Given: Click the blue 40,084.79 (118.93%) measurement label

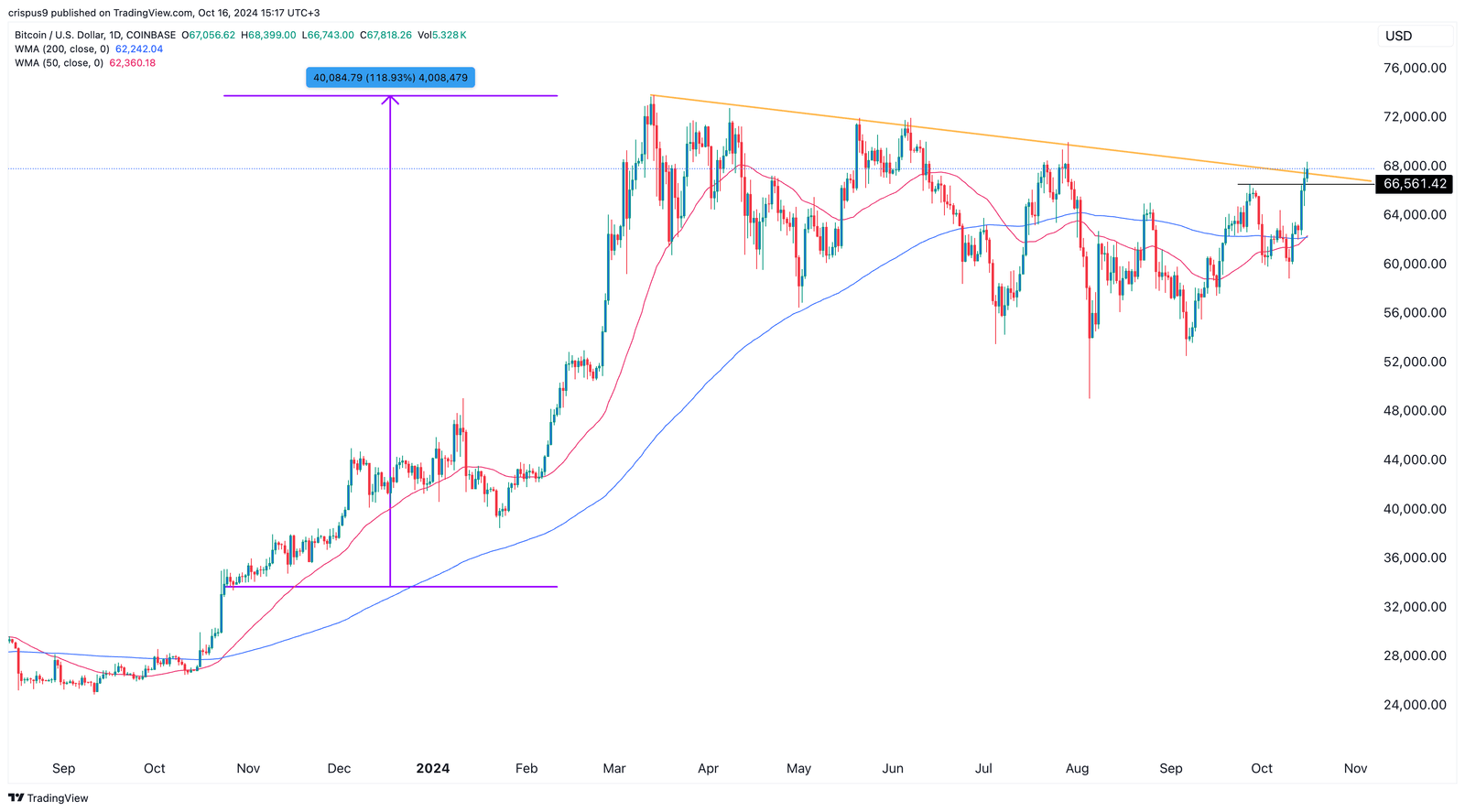Looking at the screenshot, I should pyautogui.click(x=390, y=78).
